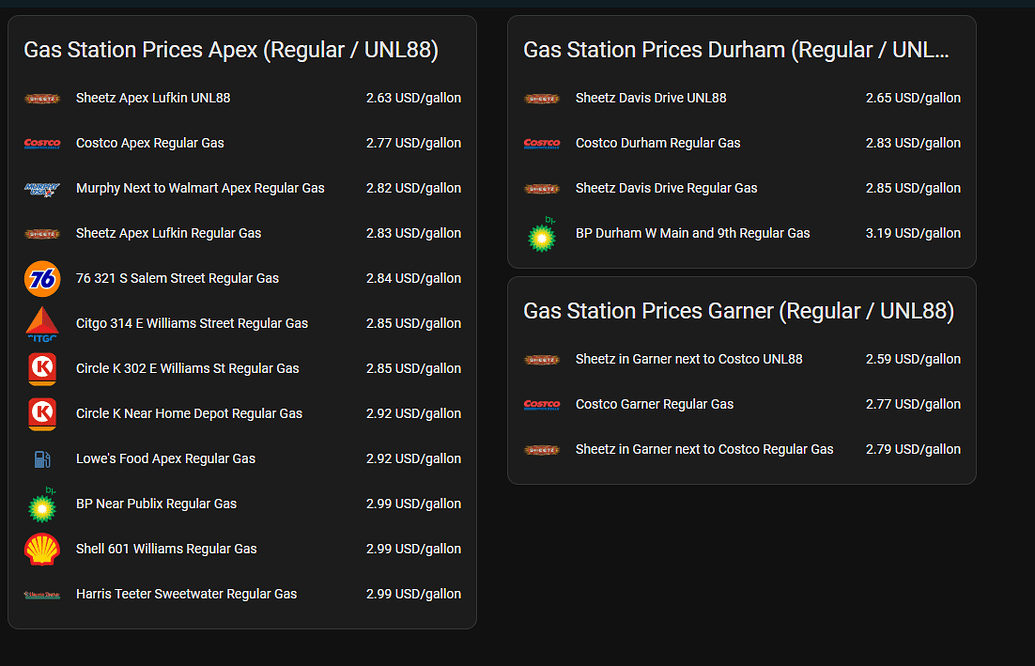This screenshot has width=1035, height=666.
Task: Click the Harris Teeter icon in Apex list
Action: (41, 593)
